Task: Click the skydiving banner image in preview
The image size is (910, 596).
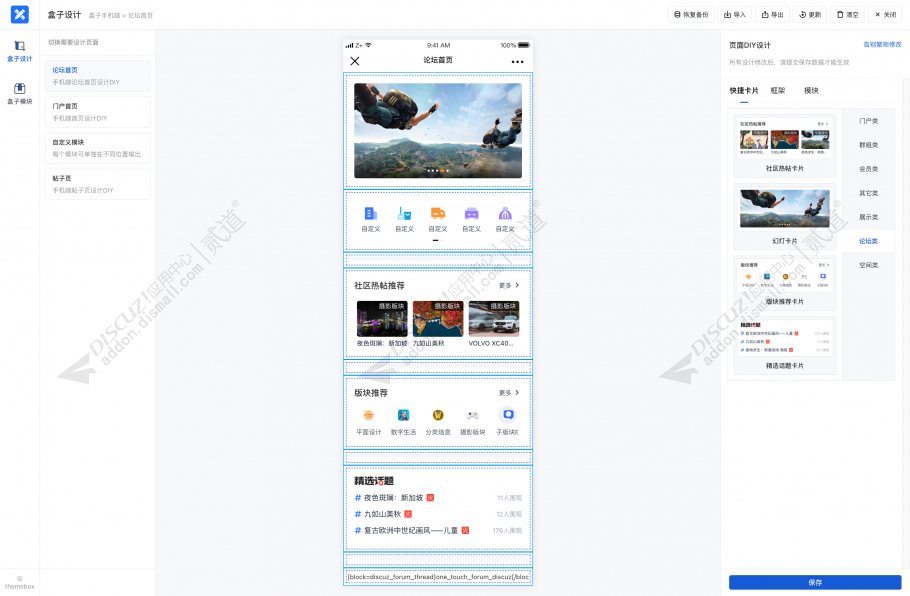Action: coord(438,131)
